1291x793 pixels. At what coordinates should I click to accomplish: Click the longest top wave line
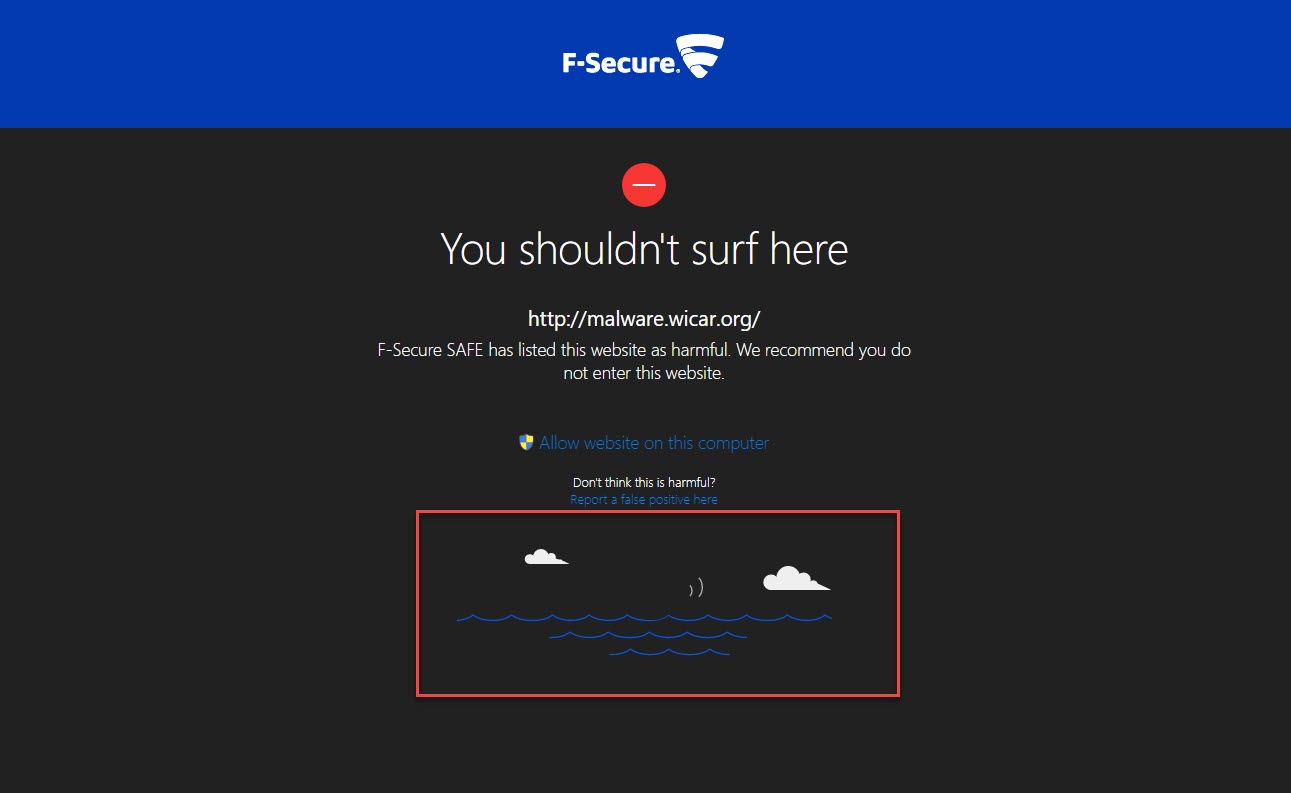[644, 618]
